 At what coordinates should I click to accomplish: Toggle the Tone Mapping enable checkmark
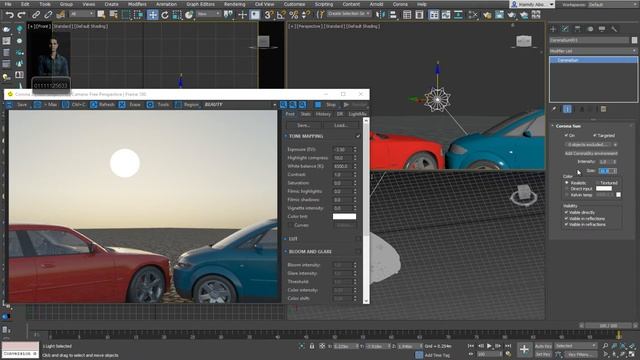click(358, 136)
